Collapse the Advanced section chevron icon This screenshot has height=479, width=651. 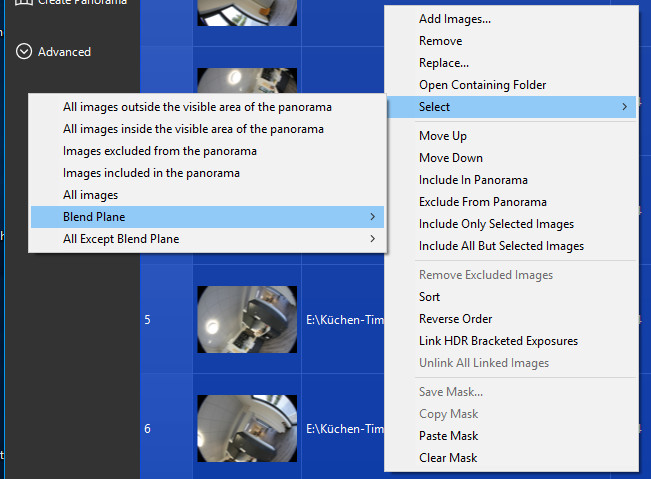[24, 52]
